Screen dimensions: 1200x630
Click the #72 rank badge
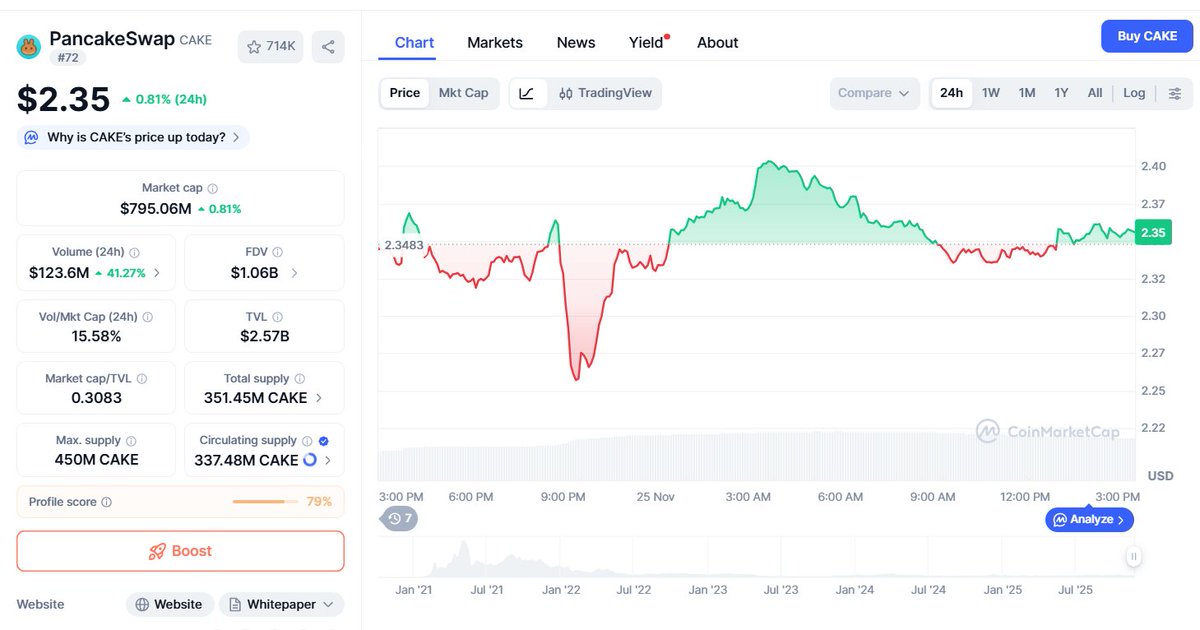[68, 58]
